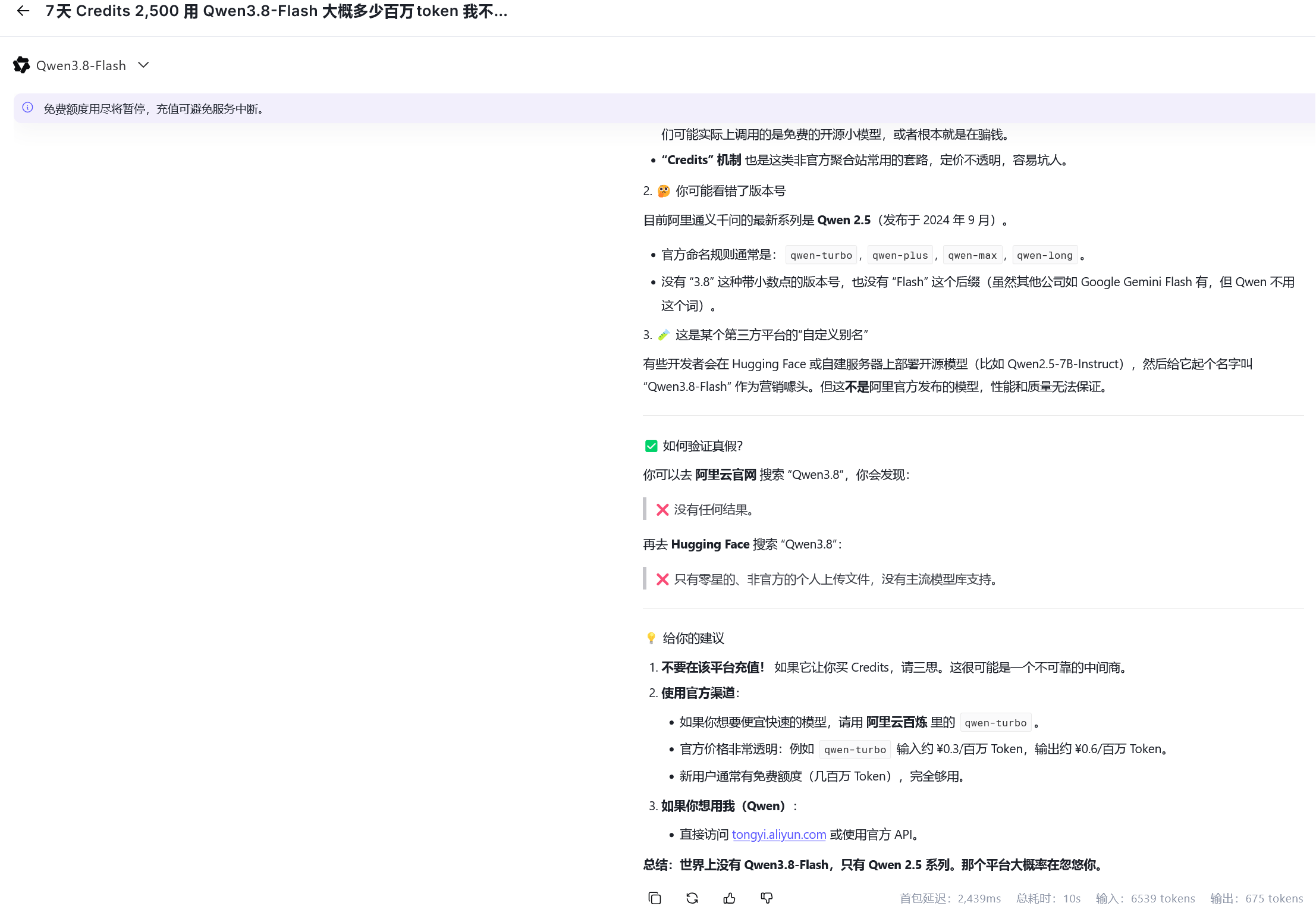This screenshot has width=1316, height=906.
Task: Click the emoji beside 你可能看错了版本号
Action: pyautogui.click(x=664, y=191)
